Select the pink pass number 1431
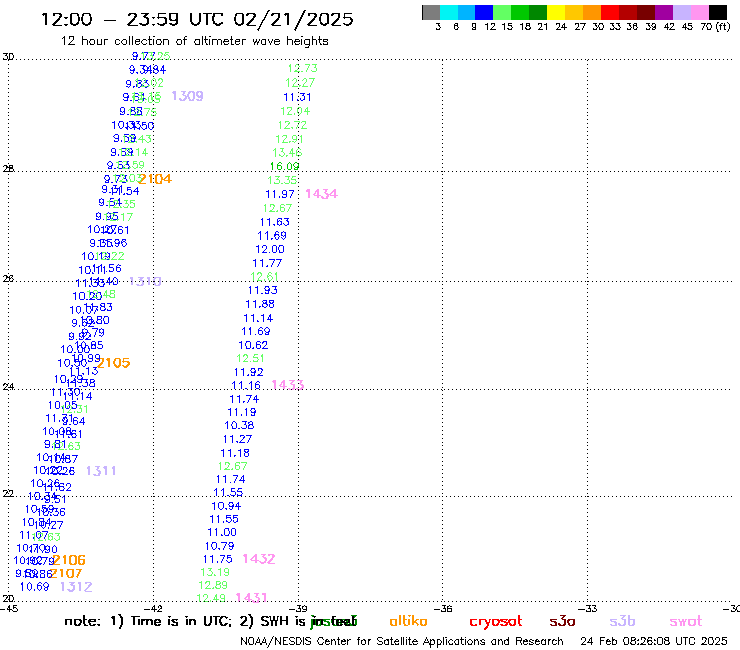 (x=251, y=598)
